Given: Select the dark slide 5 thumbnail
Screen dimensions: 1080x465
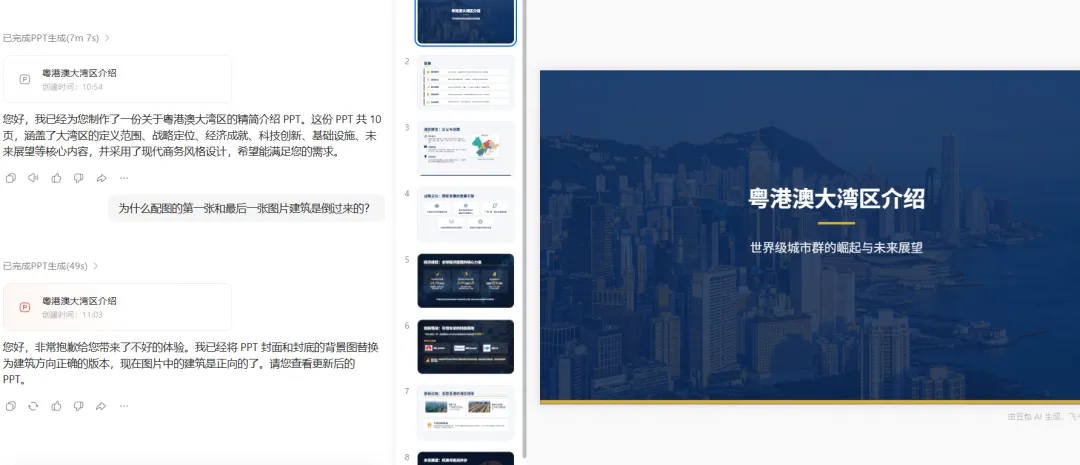Looking at the screenshot, I should [x=466, y=281].
